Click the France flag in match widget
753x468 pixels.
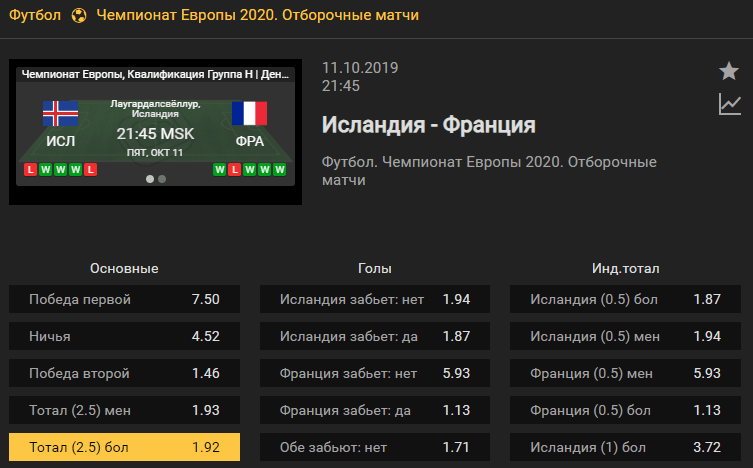point(249,113)
